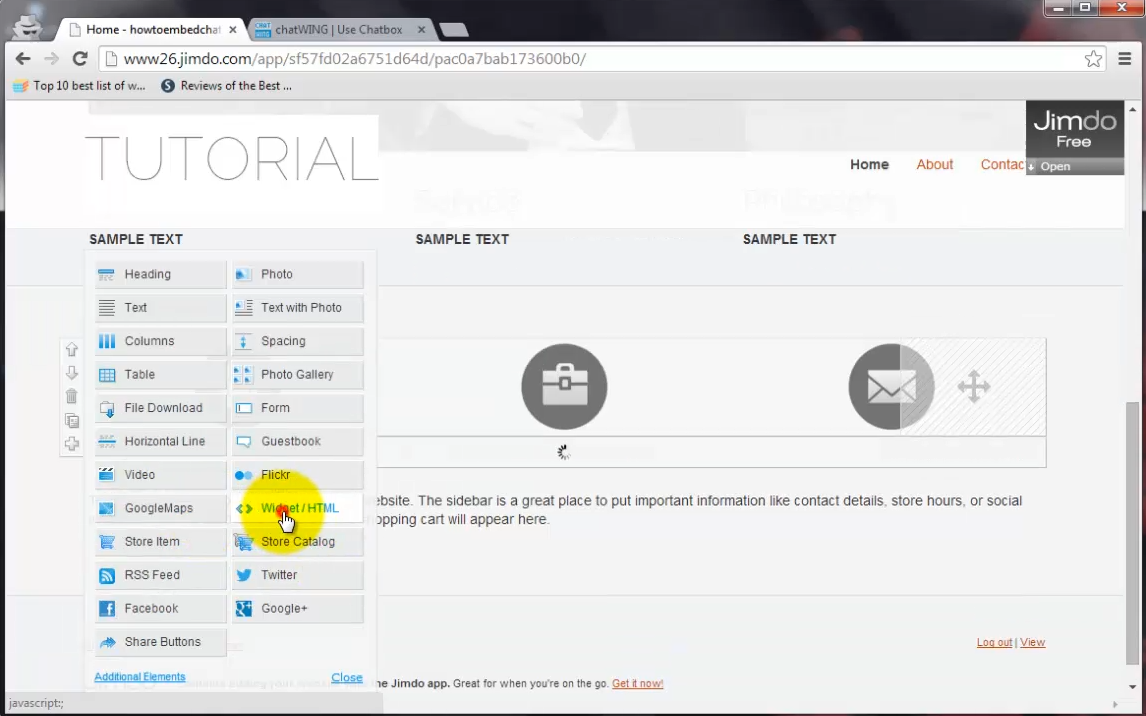Open Reviews of the Best bookmark
The width and height of the screenshot is (1146, 716).
[227, 85]
